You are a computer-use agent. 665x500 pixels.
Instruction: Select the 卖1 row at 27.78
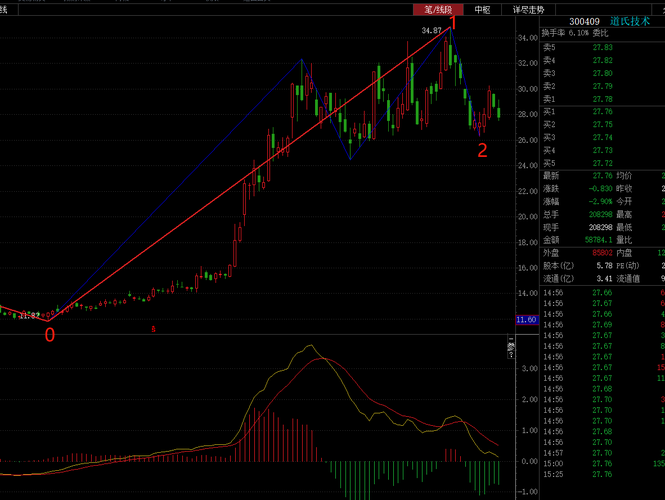click(602, 99)
